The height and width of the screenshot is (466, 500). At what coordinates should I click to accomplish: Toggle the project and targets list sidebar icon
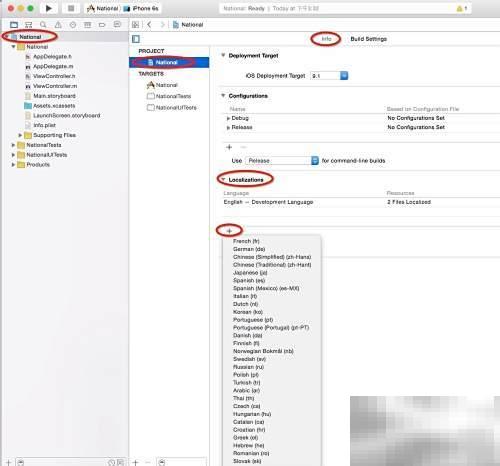136,39
